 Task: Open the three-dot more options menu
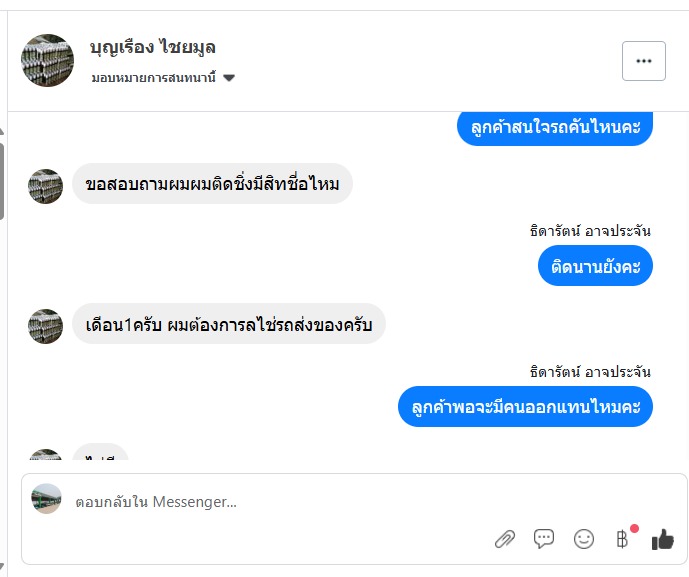(x=643, y=61)
